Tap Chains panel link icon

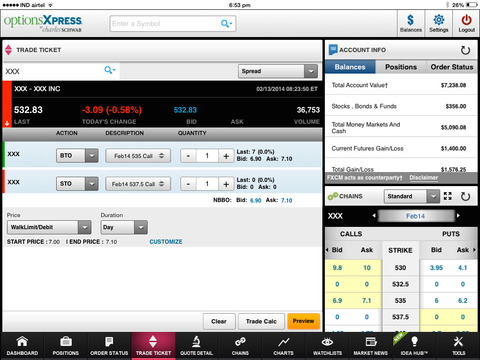point(332,196)
